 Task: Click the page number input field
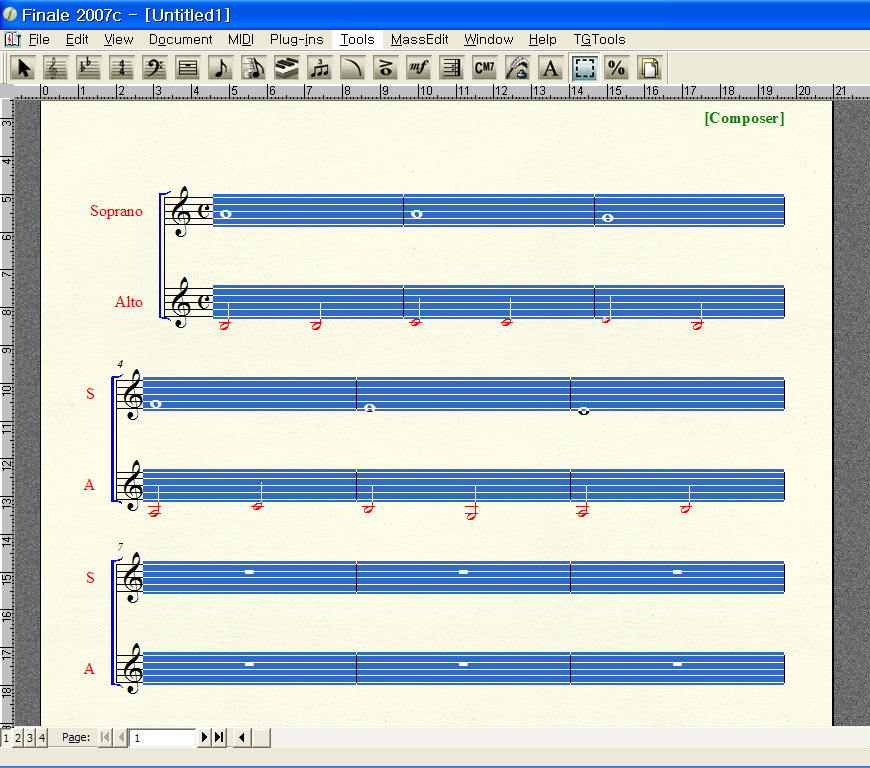pyautogui.click(x=163, y=738)
